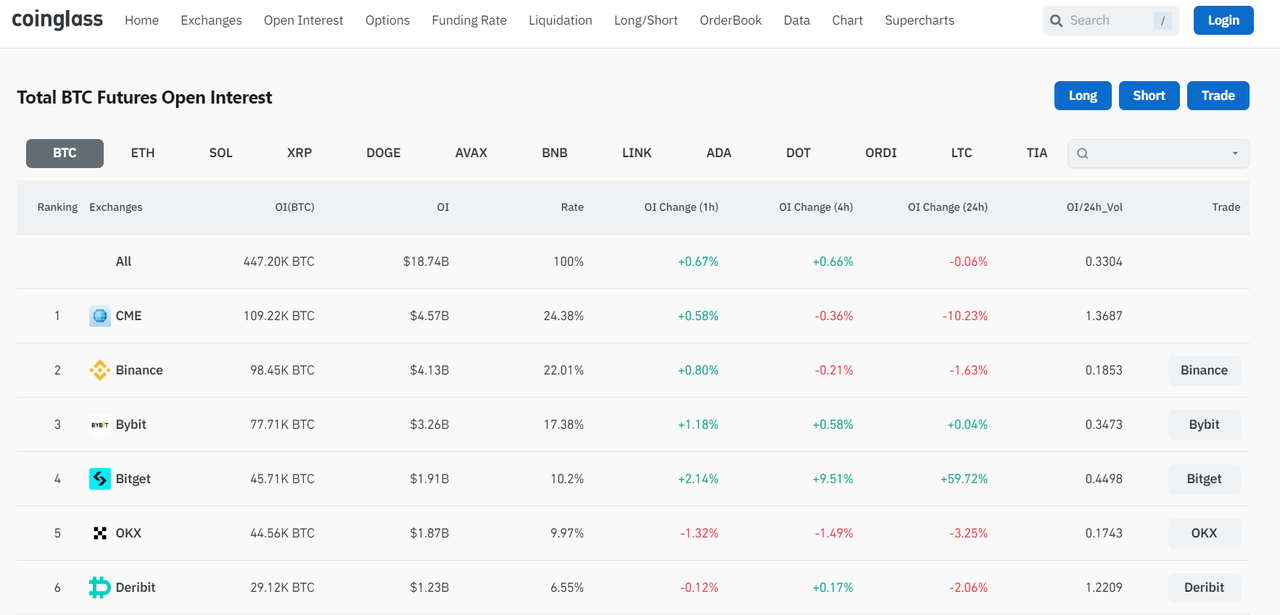This screenshot has height=615, width=1280.
Task: Open the Long/Short menu item
Action: tap(646, 20)
